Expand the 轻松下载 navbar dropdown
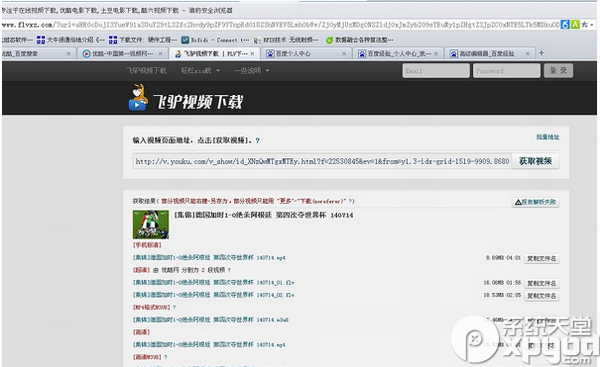Viewport: 600px width, 367px height. 200,70
